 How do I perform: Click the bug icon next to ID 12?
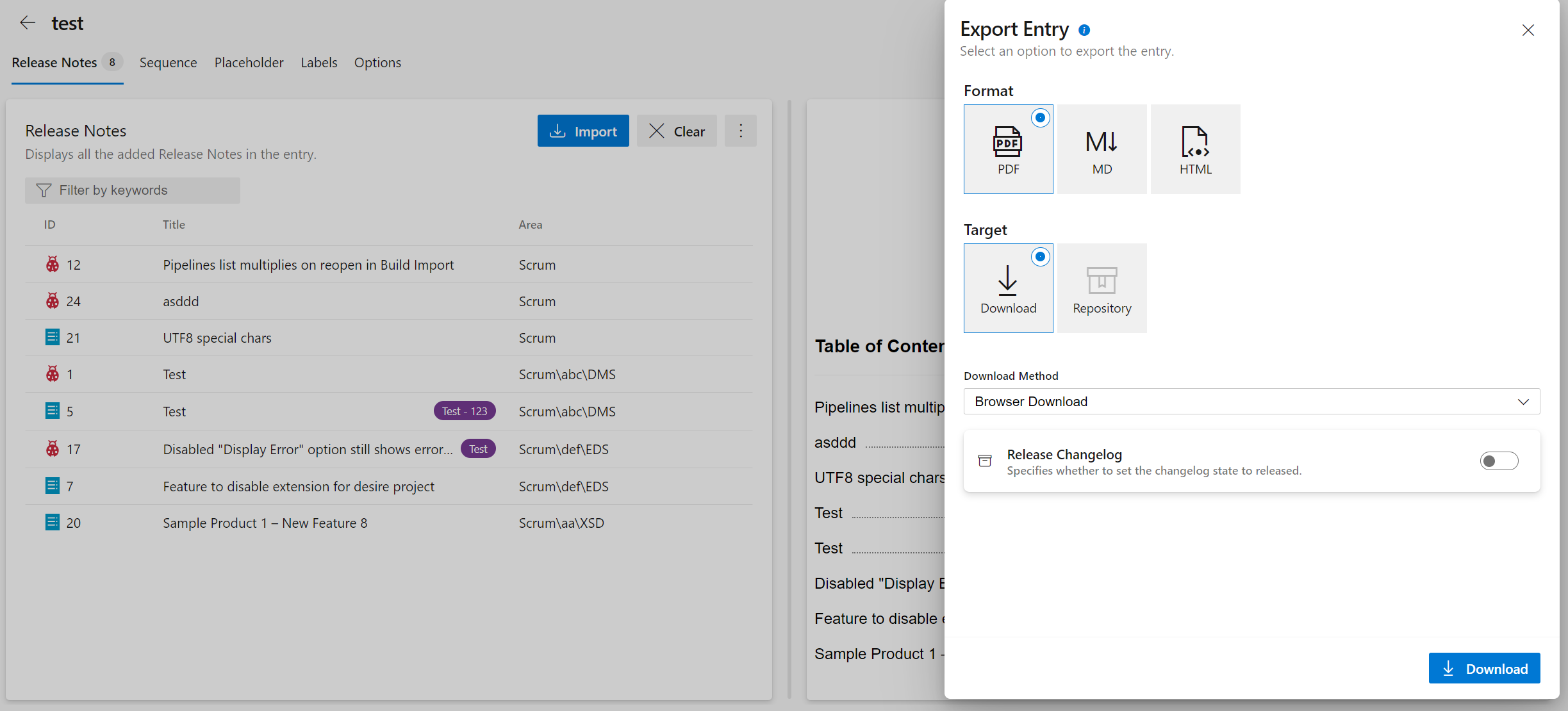coord(53,264)
